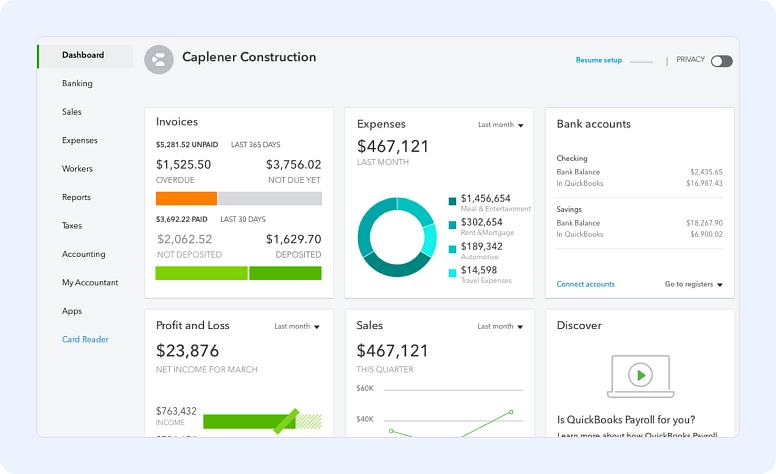Open Reports in the sidebar
Viewport: 776px width, 474px height.
point(76,197)
